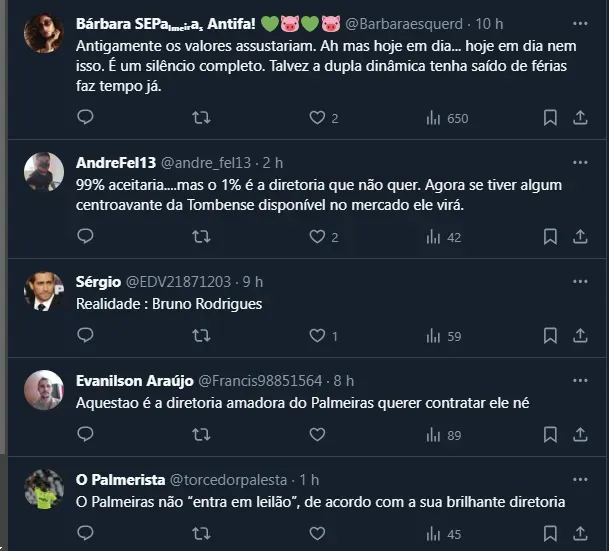Reply to Evanilson Araújo's tweet
The image size is (609, 551).
pos(85,435)
